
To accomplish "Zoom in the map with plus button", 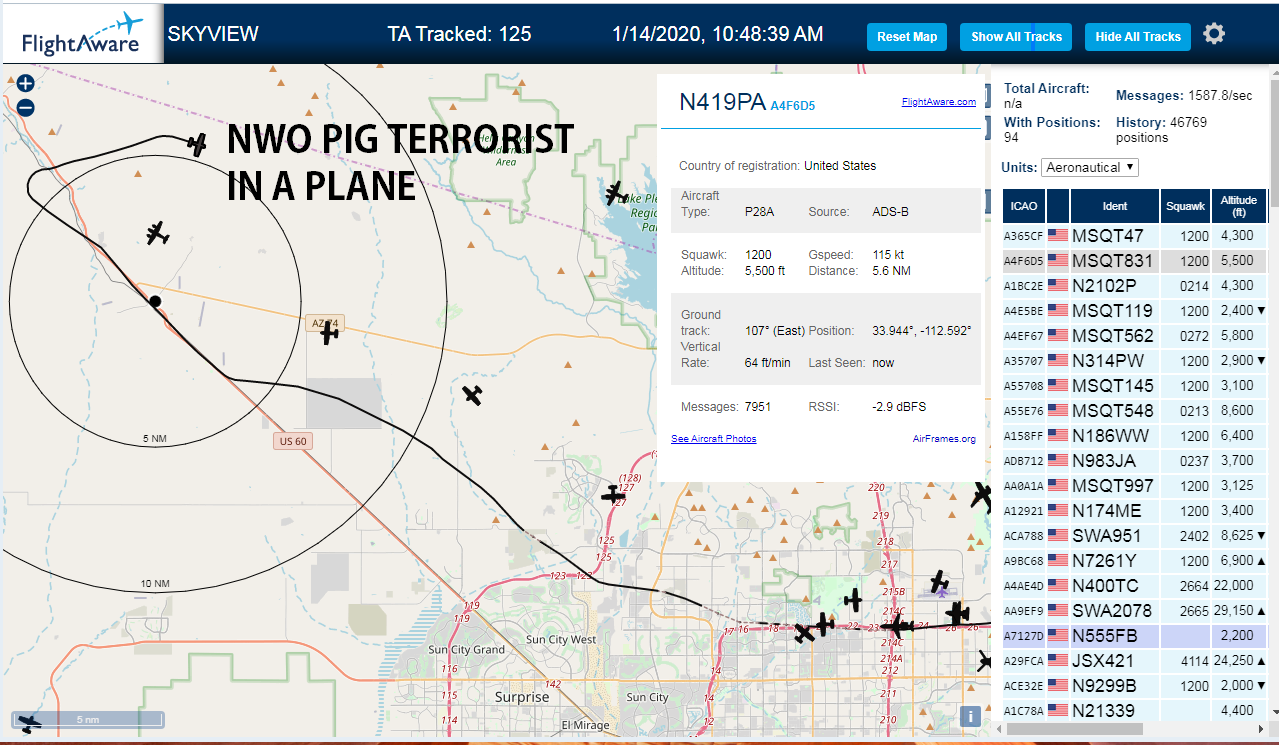I will click(26, 85).
